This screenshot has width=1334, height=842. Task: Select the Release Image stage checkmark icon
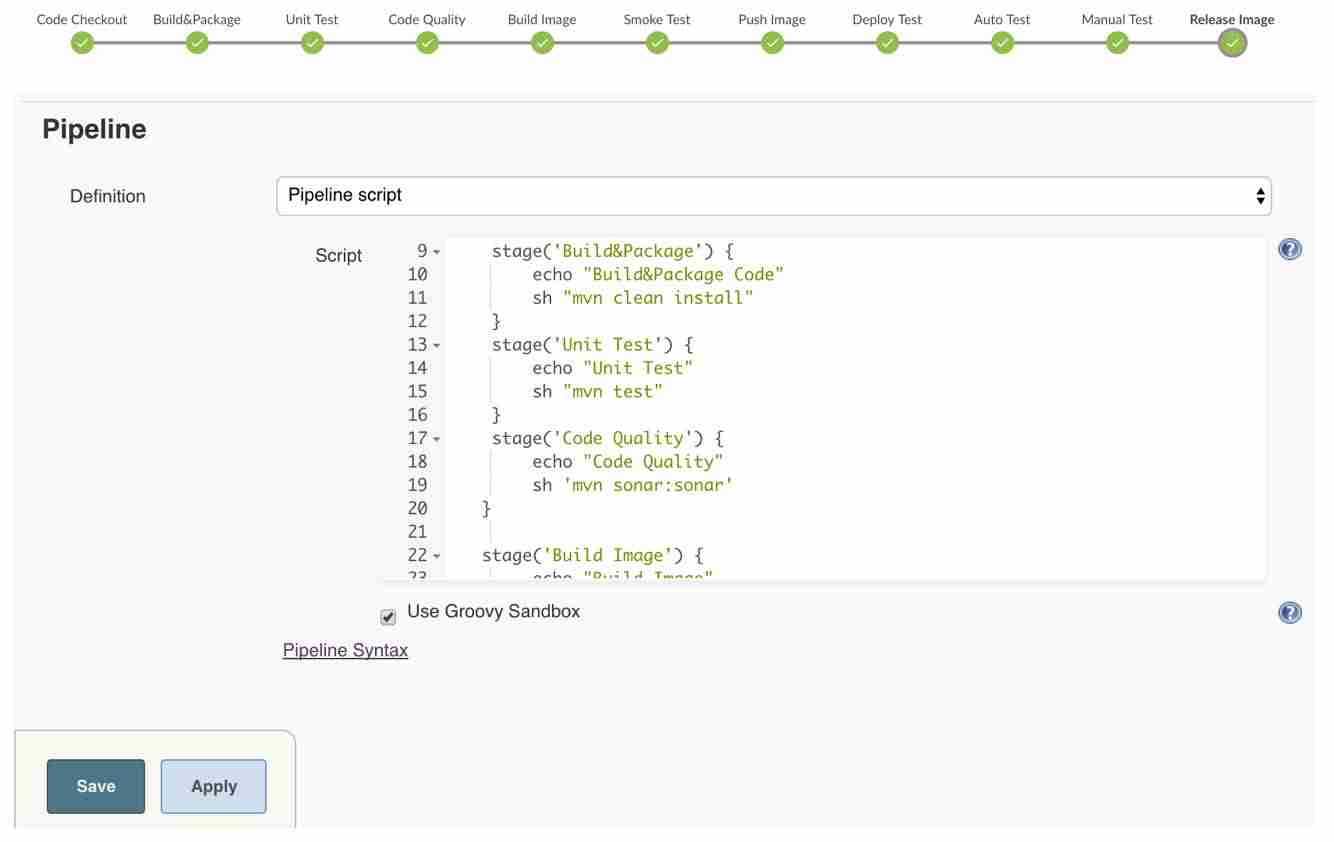1232,43
